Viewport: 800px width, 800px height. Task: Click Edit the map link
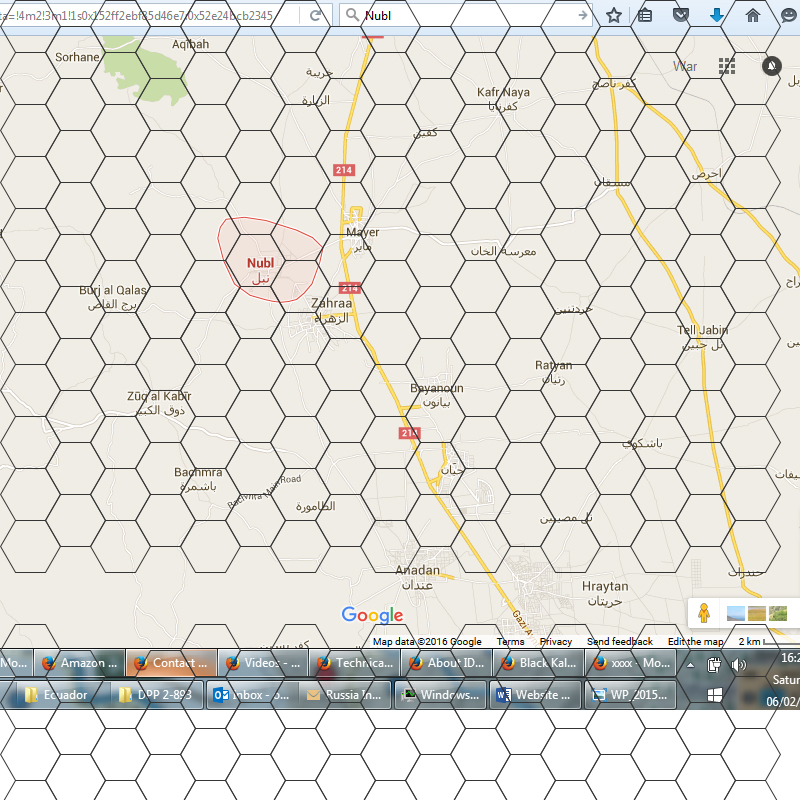pyautogui.click(x=695, y=641)
